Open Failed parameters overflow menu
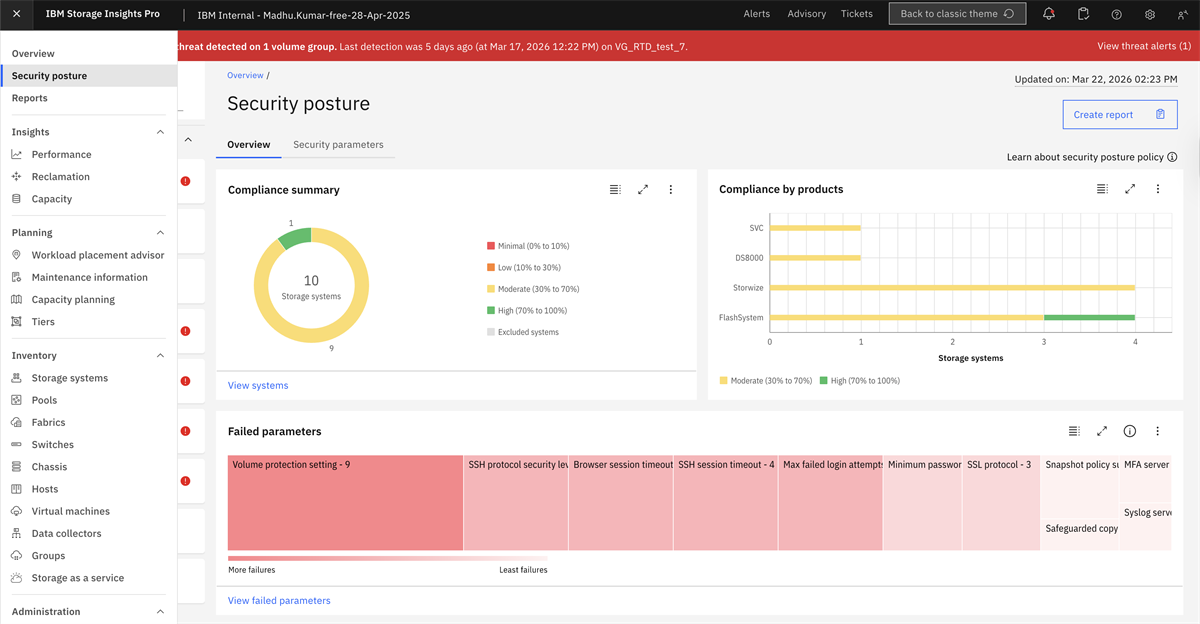1200x624 pixels. pyautogui.click(x=1158, y=431)
